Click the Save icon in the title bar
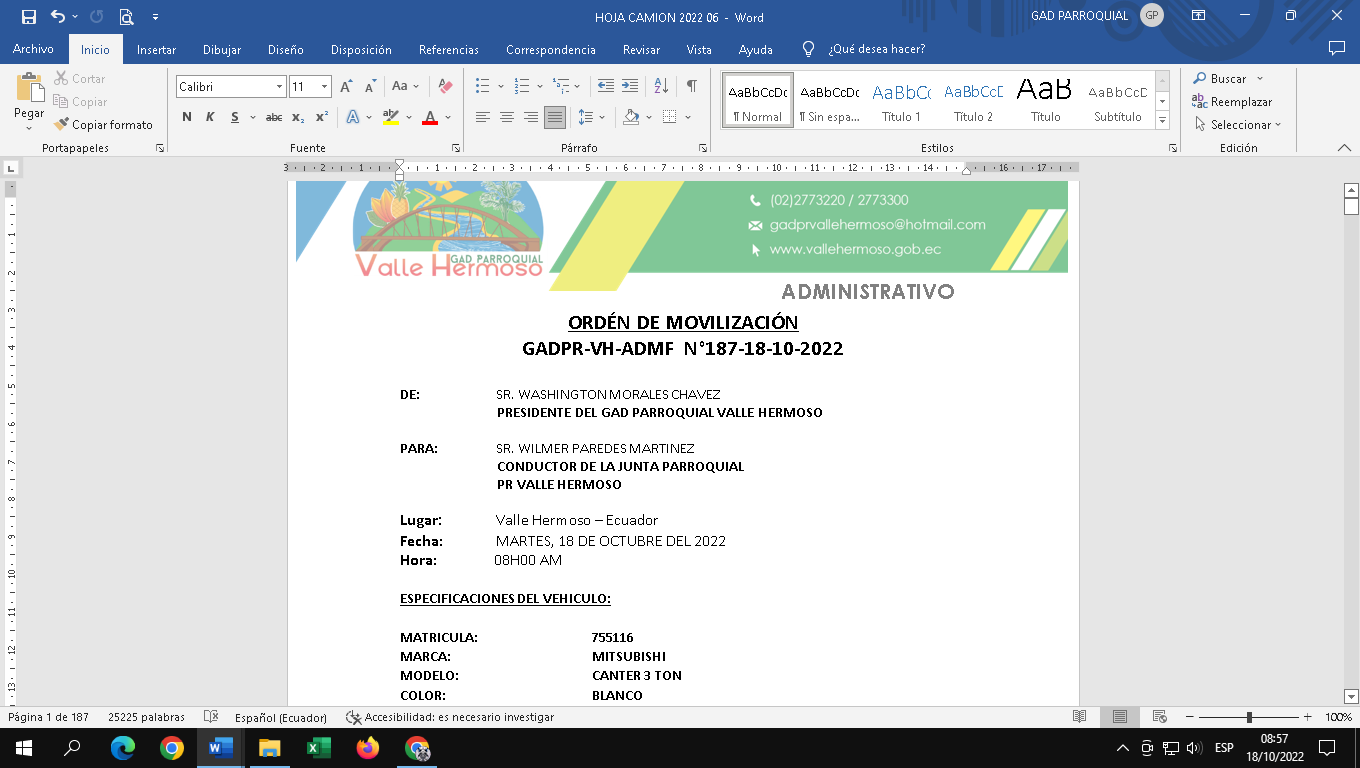The width and height of the screenshot is (1360, 768). coord(28,16)
